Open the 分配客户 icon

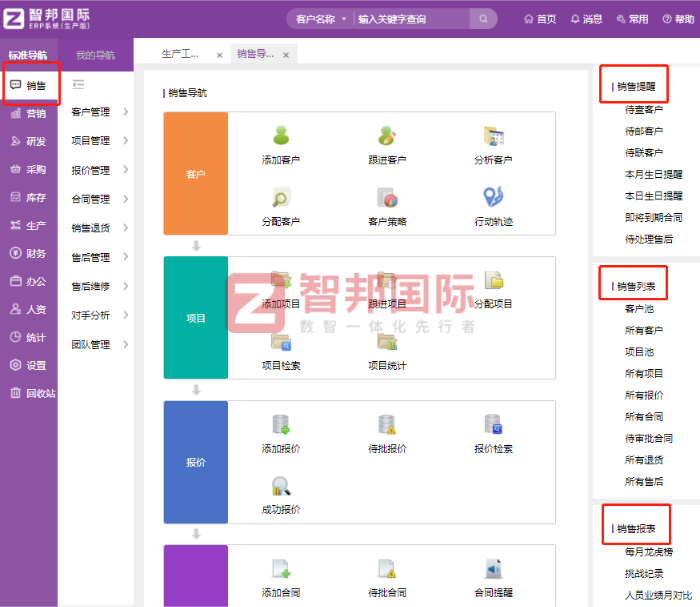(x=281, y=197)
